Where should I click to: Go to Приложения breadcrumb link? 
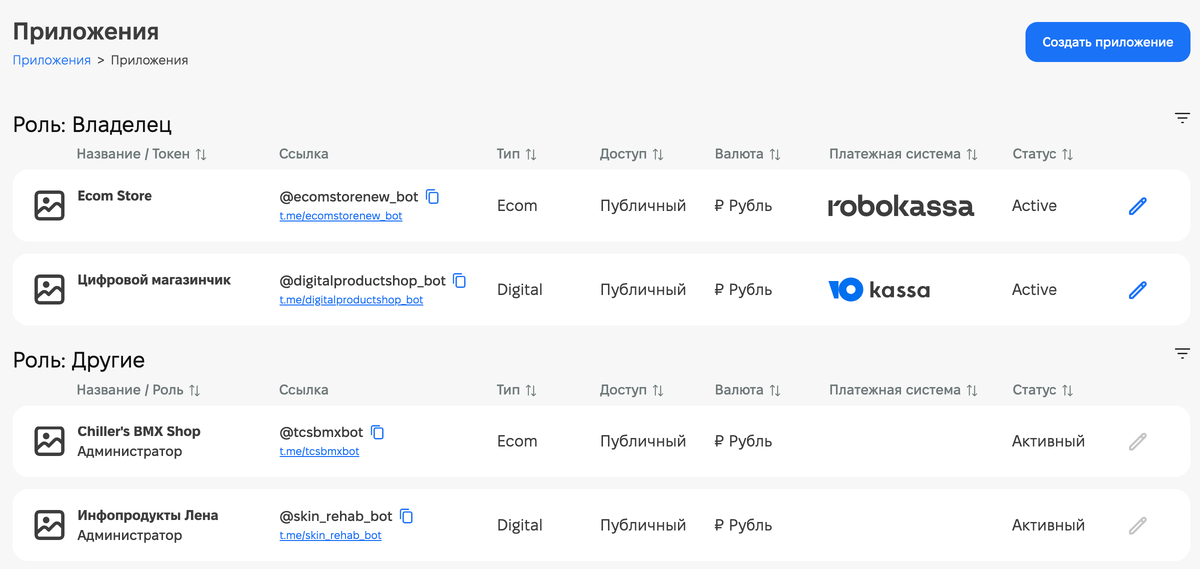[51, 60]
